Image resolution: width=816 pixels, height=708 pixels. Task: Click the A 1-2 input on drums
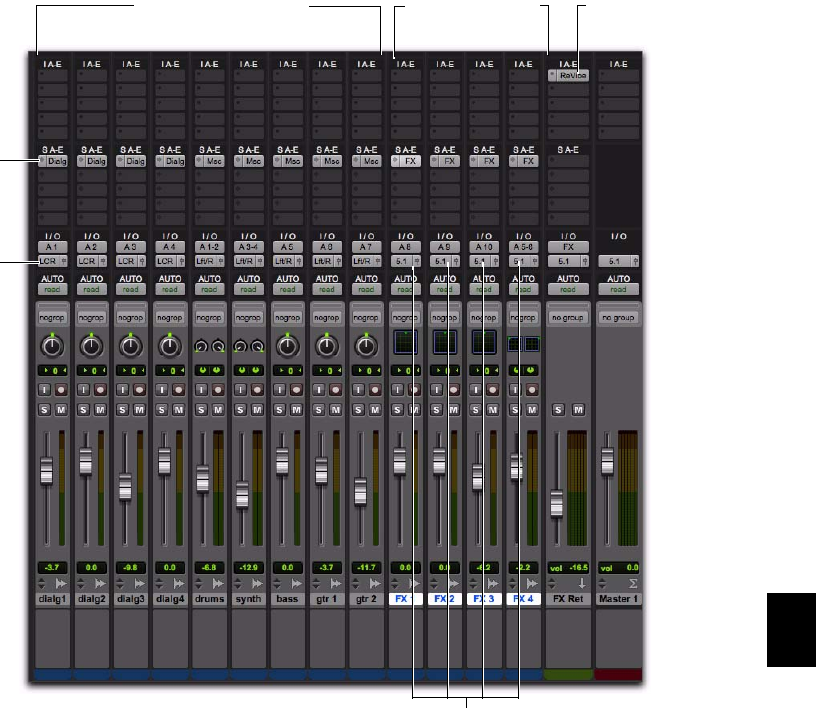208,245
